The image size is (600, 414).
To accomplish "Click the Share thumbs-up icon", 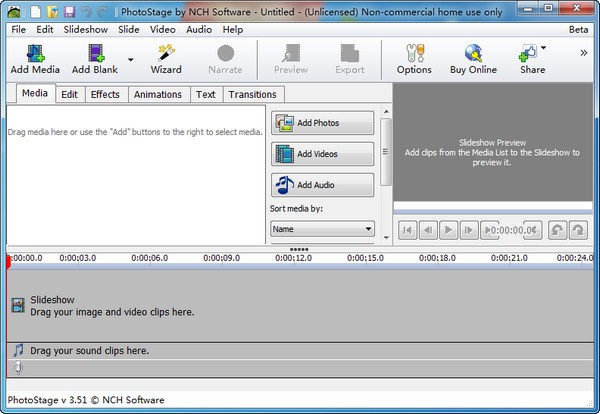I will point(528,53).
